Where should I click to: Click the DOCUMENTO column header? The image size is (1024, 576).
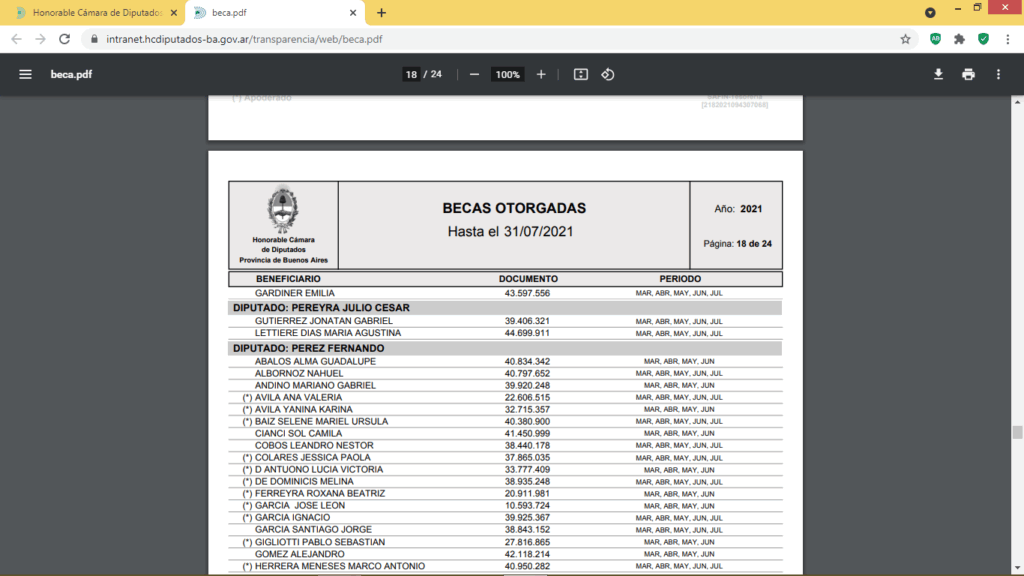click(x=528, y=279)
